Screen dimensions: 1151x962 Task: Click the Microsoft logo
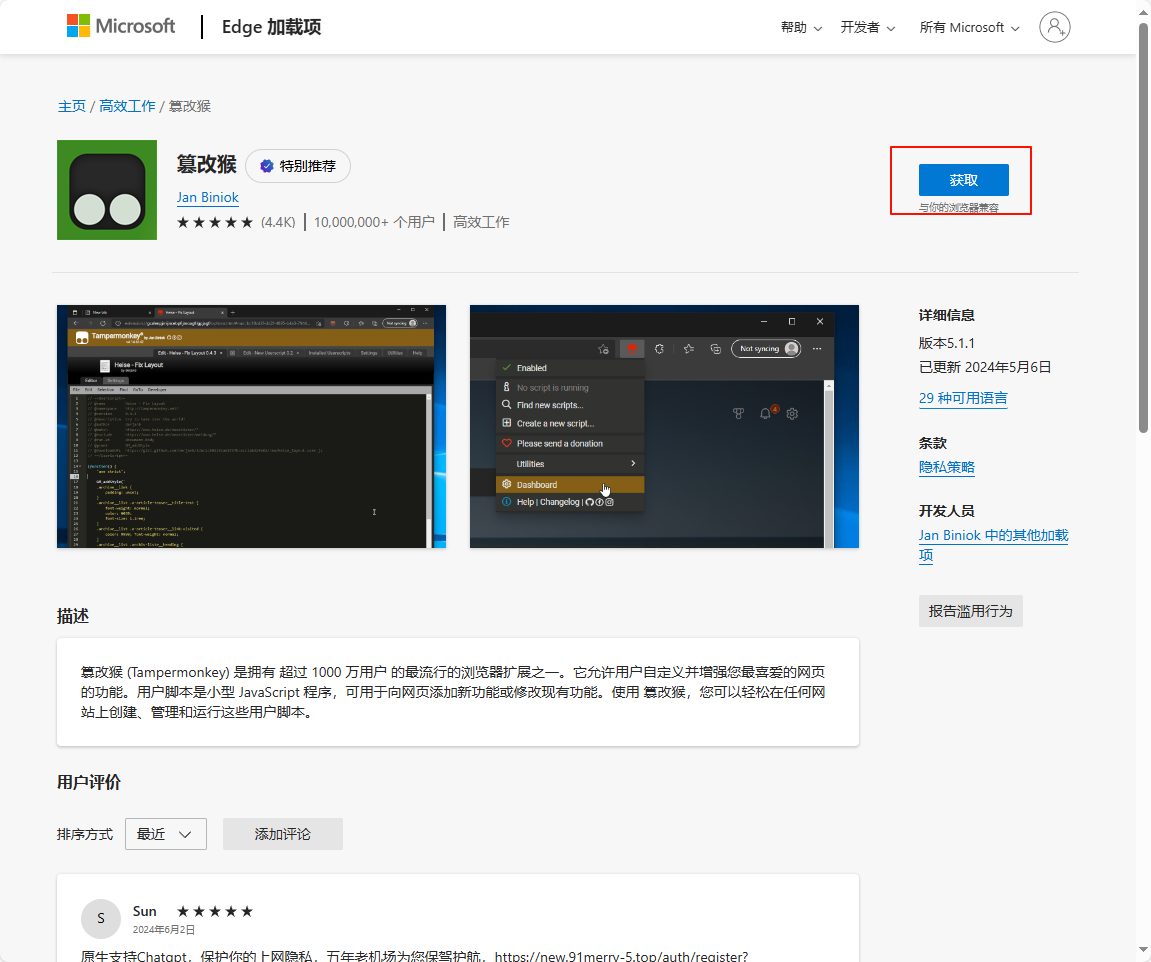click(121, 26)
